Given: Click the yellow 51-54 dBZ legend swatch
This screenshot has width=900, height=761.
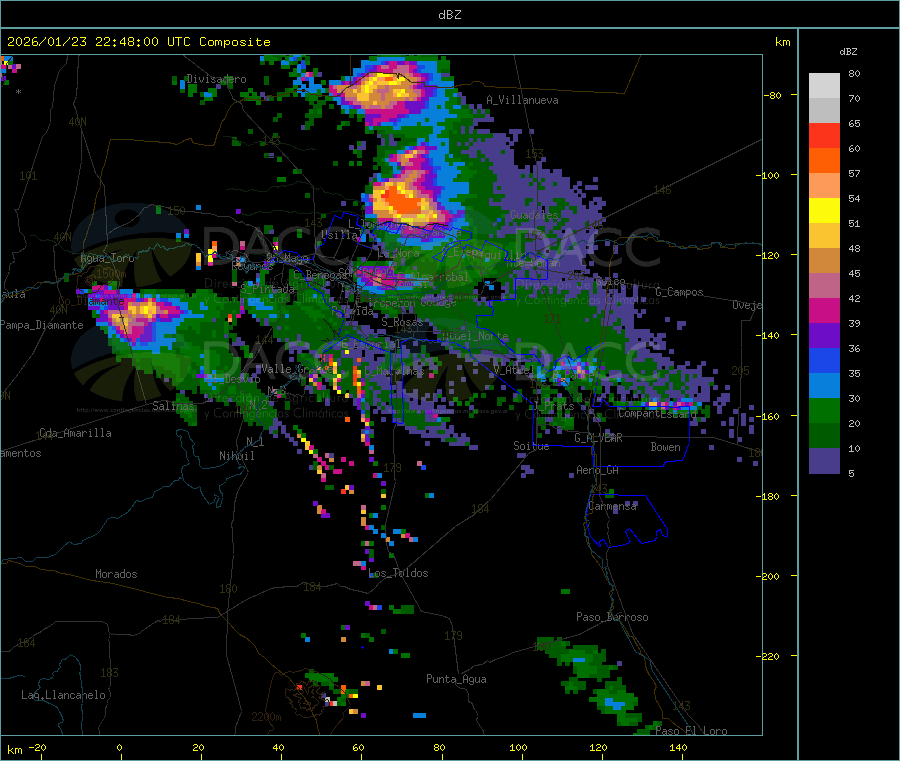Looking at the screenshot, I should point(824,211).
